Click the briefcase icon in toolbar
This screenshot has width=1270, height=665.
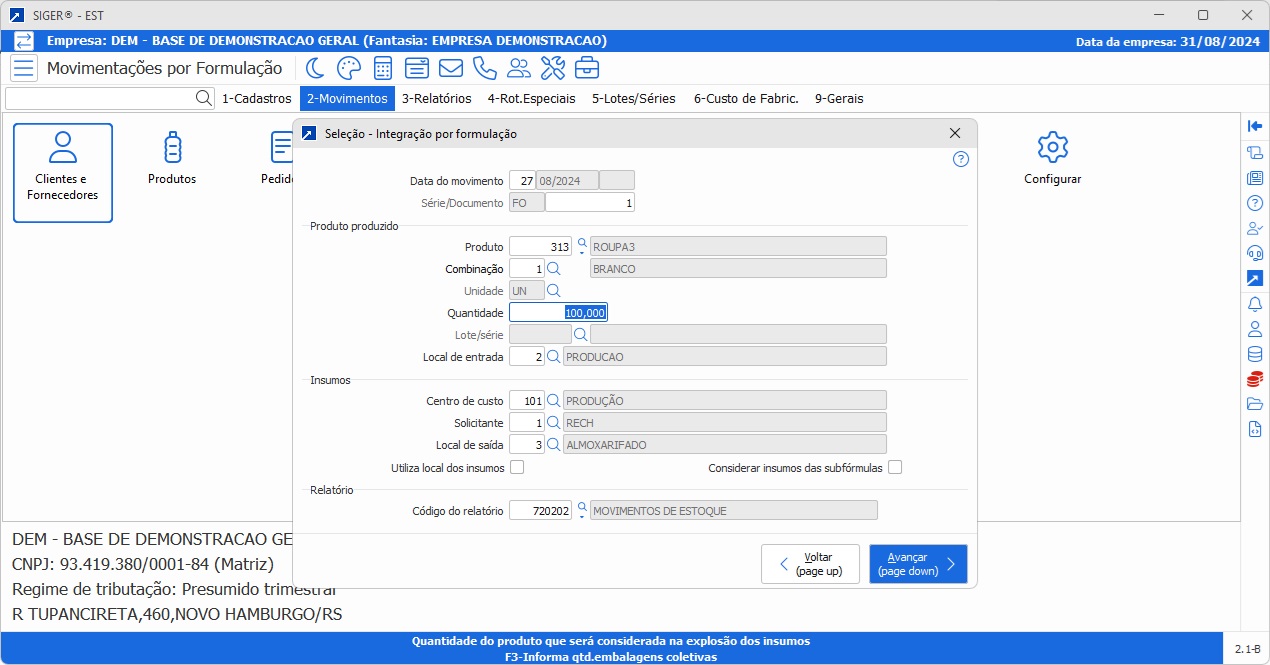point(587,68)
